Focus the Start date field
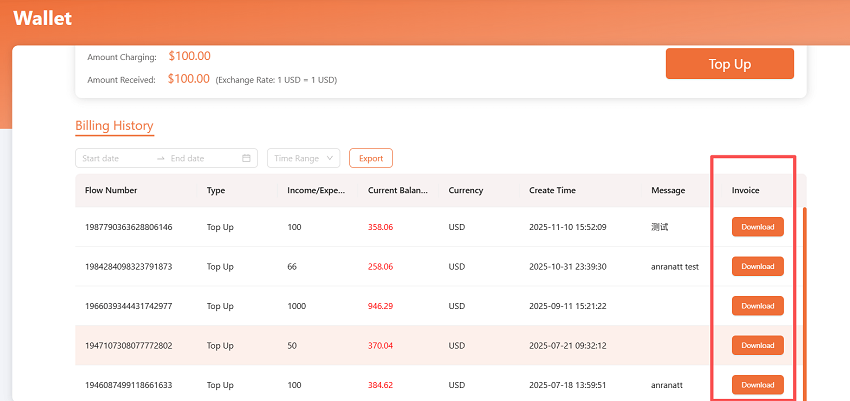The height and width of the screenshot is (401, 850). (115, 158)
